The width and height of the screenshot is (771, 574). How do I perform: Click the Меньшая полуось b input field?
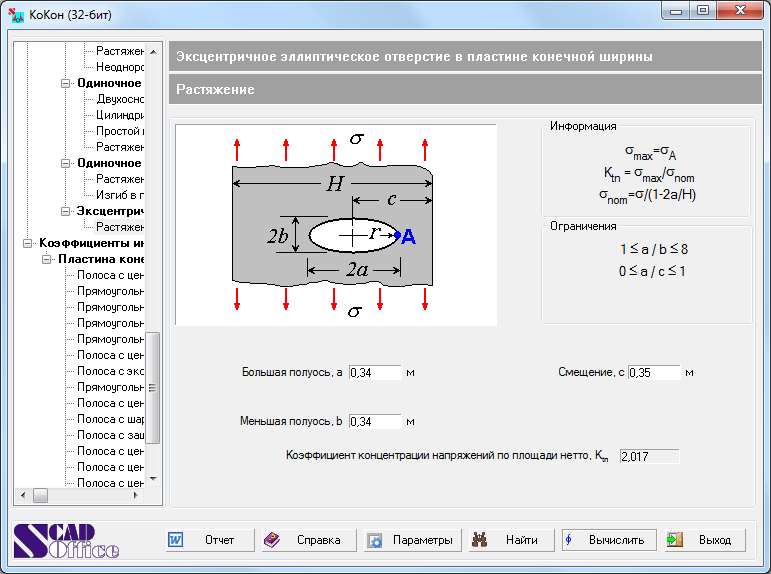(375, 421)
